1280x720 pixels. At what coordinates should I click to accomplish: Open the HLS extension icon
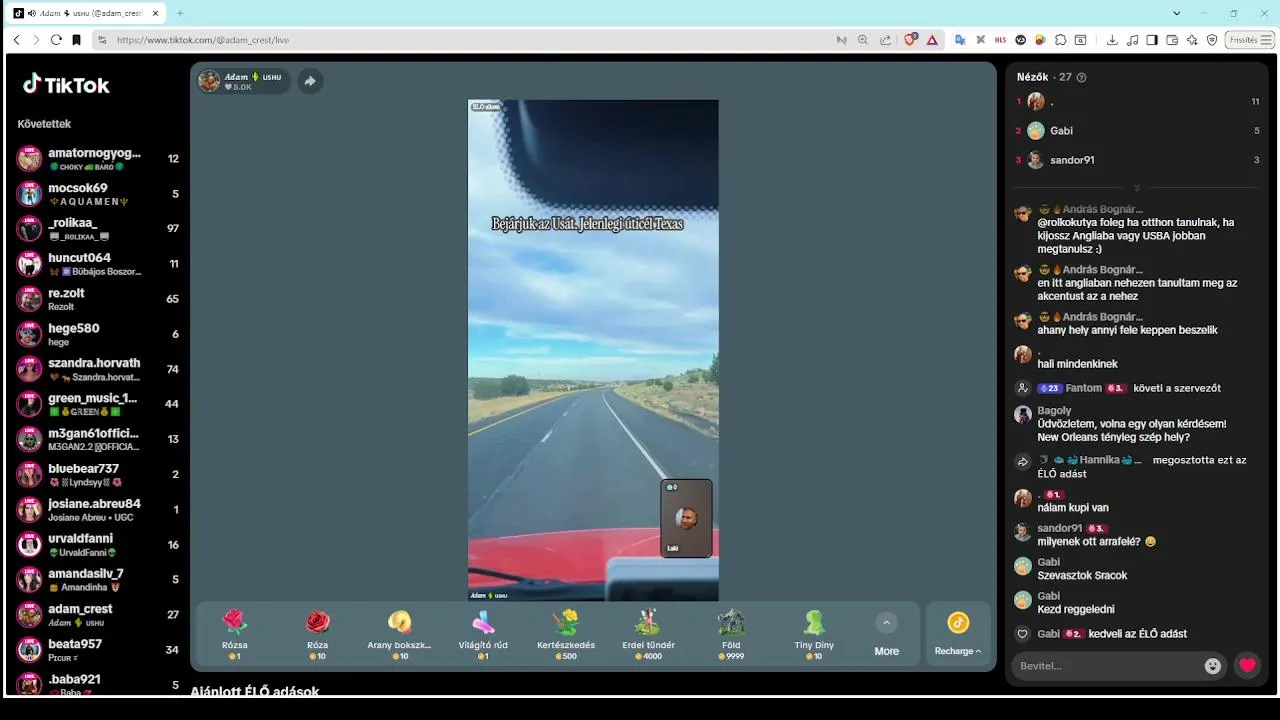click(1001, 40)
